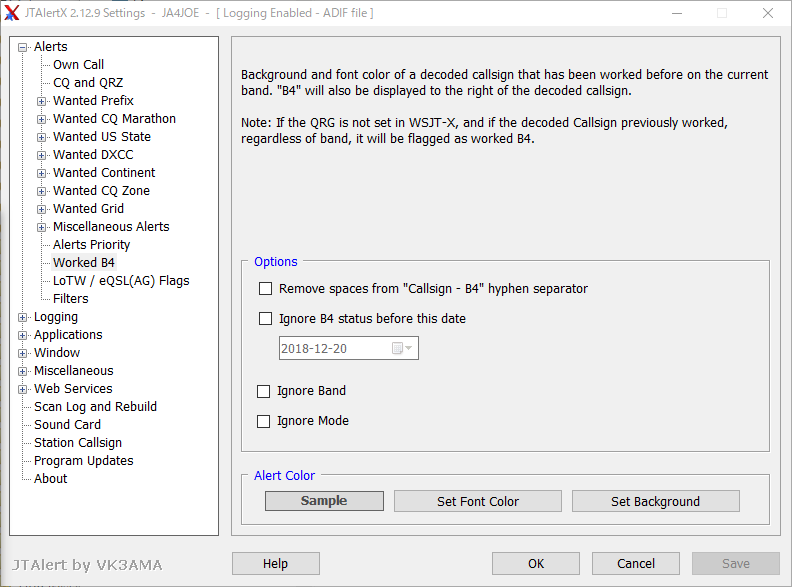Open Help
The height and width of the screenshot is (587, 792).
point(276,563)
